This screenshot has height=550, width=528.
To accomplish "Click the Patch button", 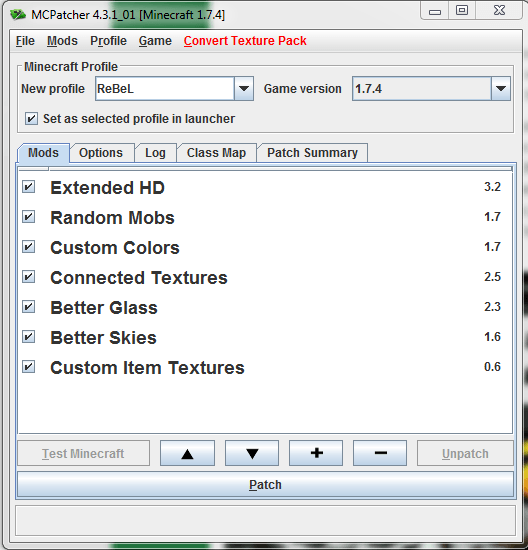I will coord(265,484).
